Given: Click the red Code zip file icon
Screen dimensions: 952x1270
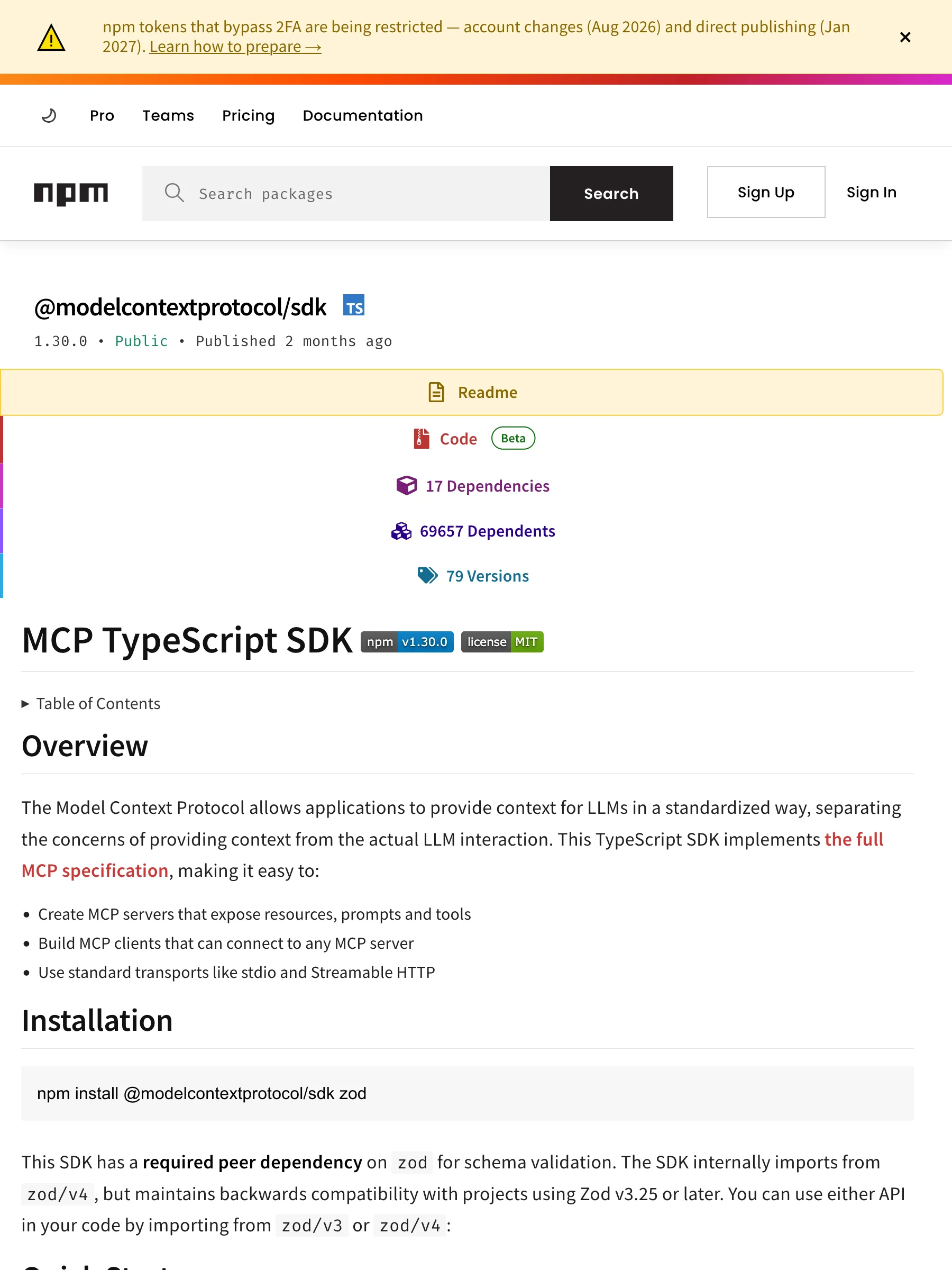Looking at the screenshot, I should point(422,439).
